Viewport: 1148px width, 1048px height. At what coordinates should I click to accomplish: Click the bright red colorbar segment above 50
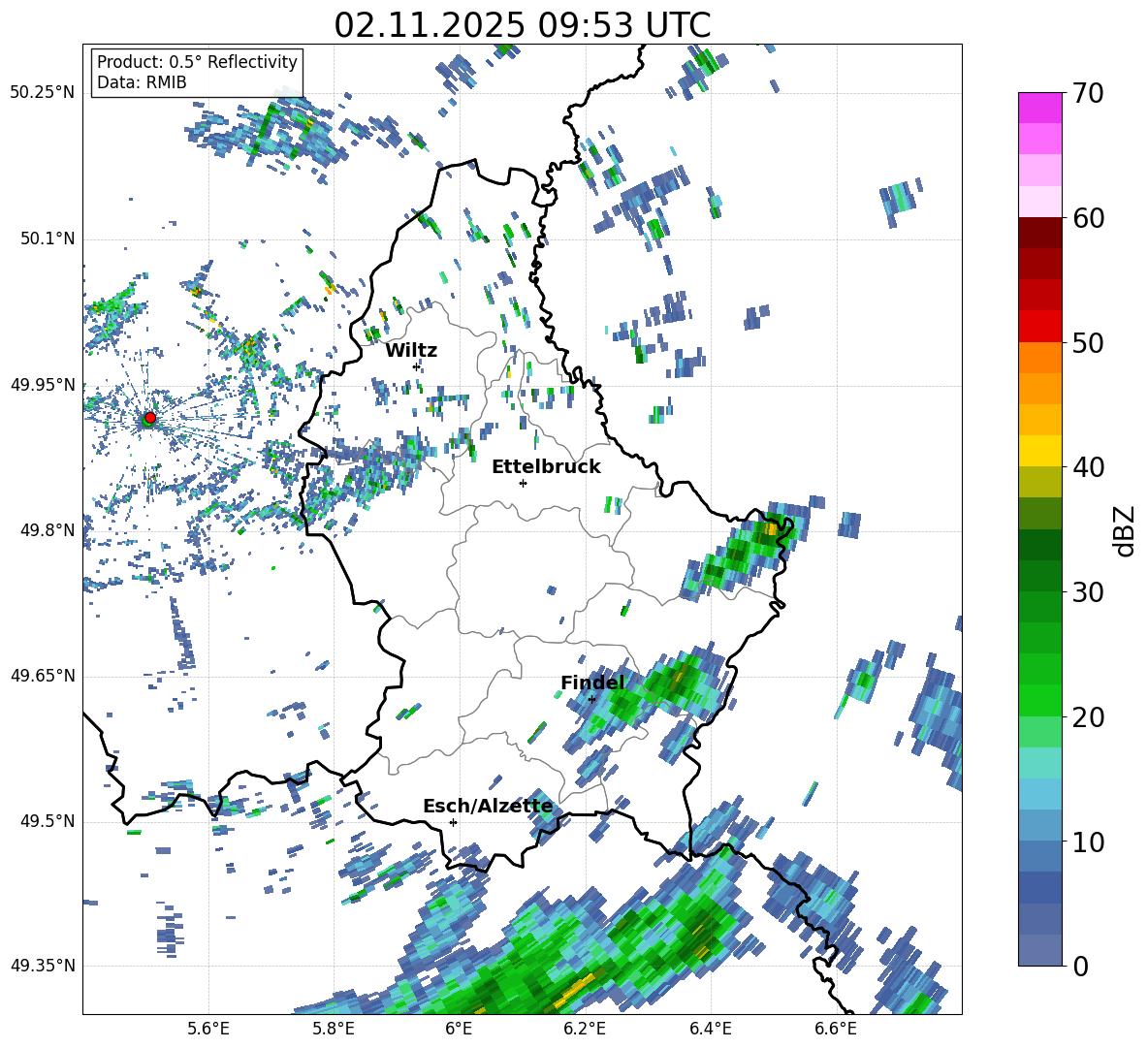1039,327
